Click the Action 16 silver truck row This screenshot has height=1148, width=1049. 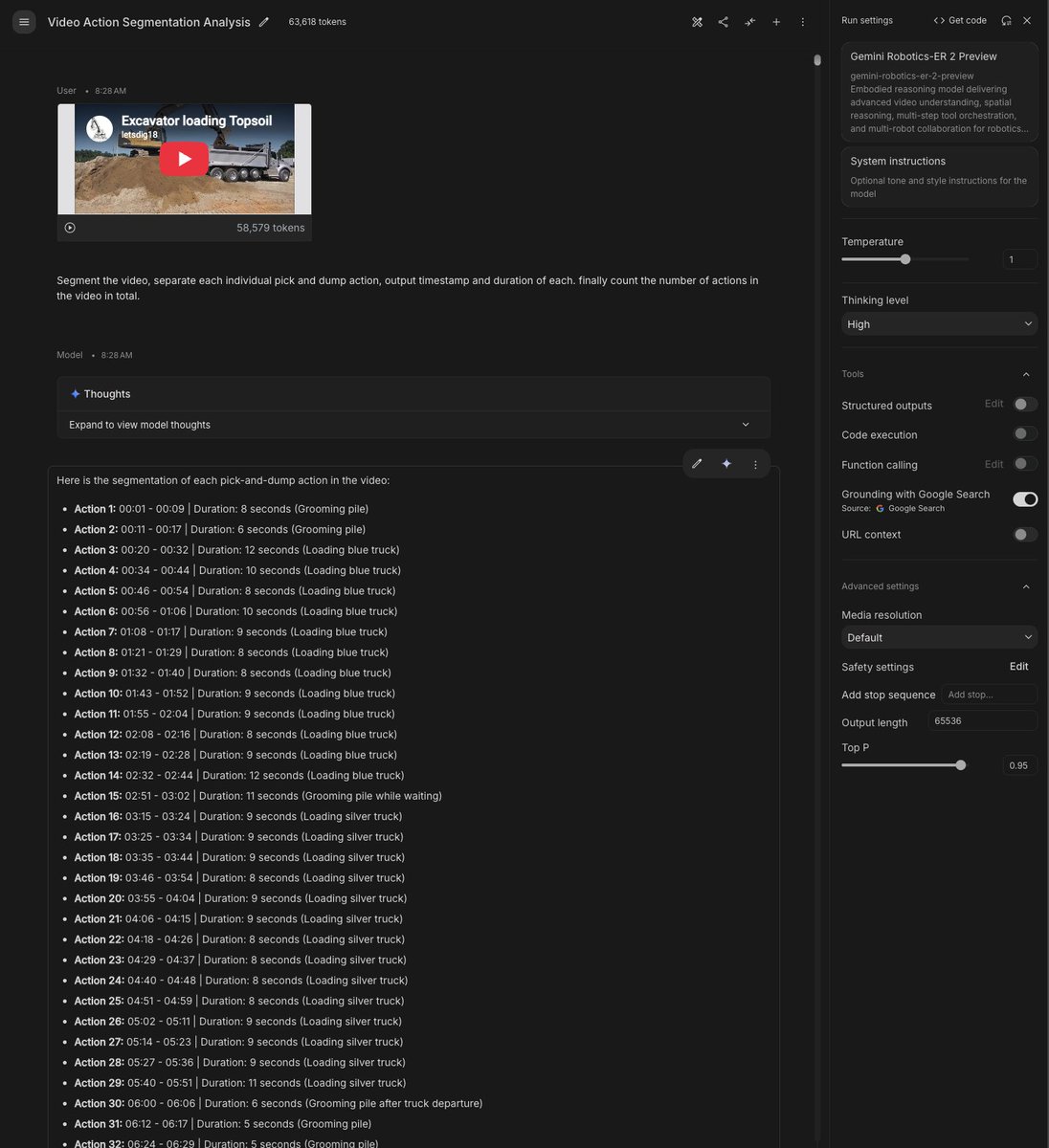(x=238, y=816)
